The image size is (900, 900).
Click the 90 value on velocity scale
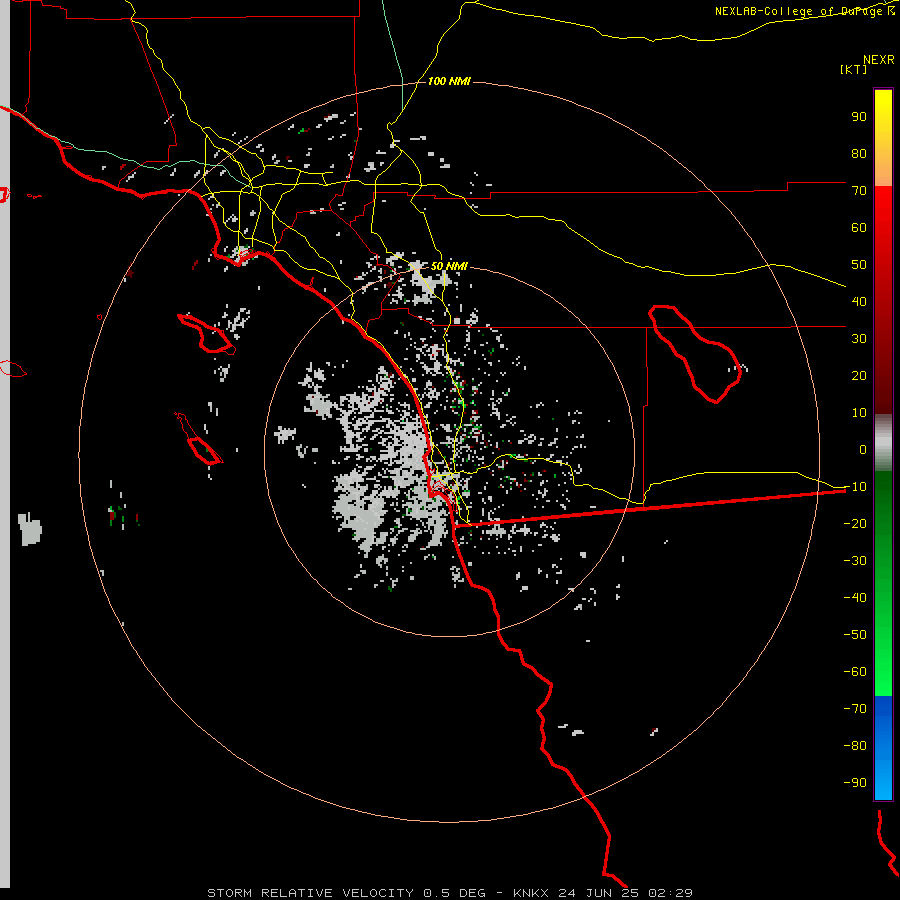click(859, 117)
